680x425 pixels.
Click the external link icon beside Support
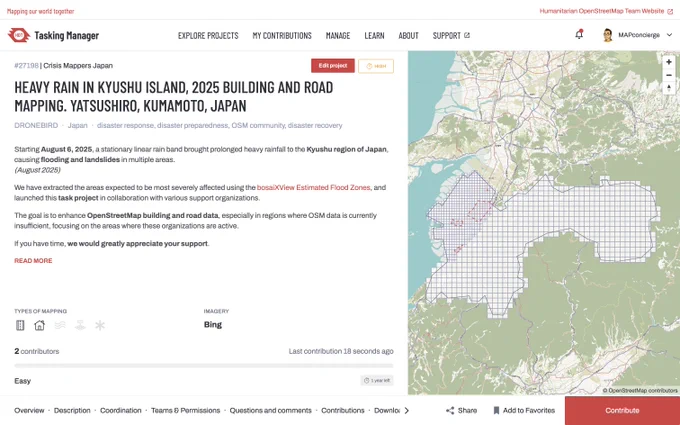467,35
